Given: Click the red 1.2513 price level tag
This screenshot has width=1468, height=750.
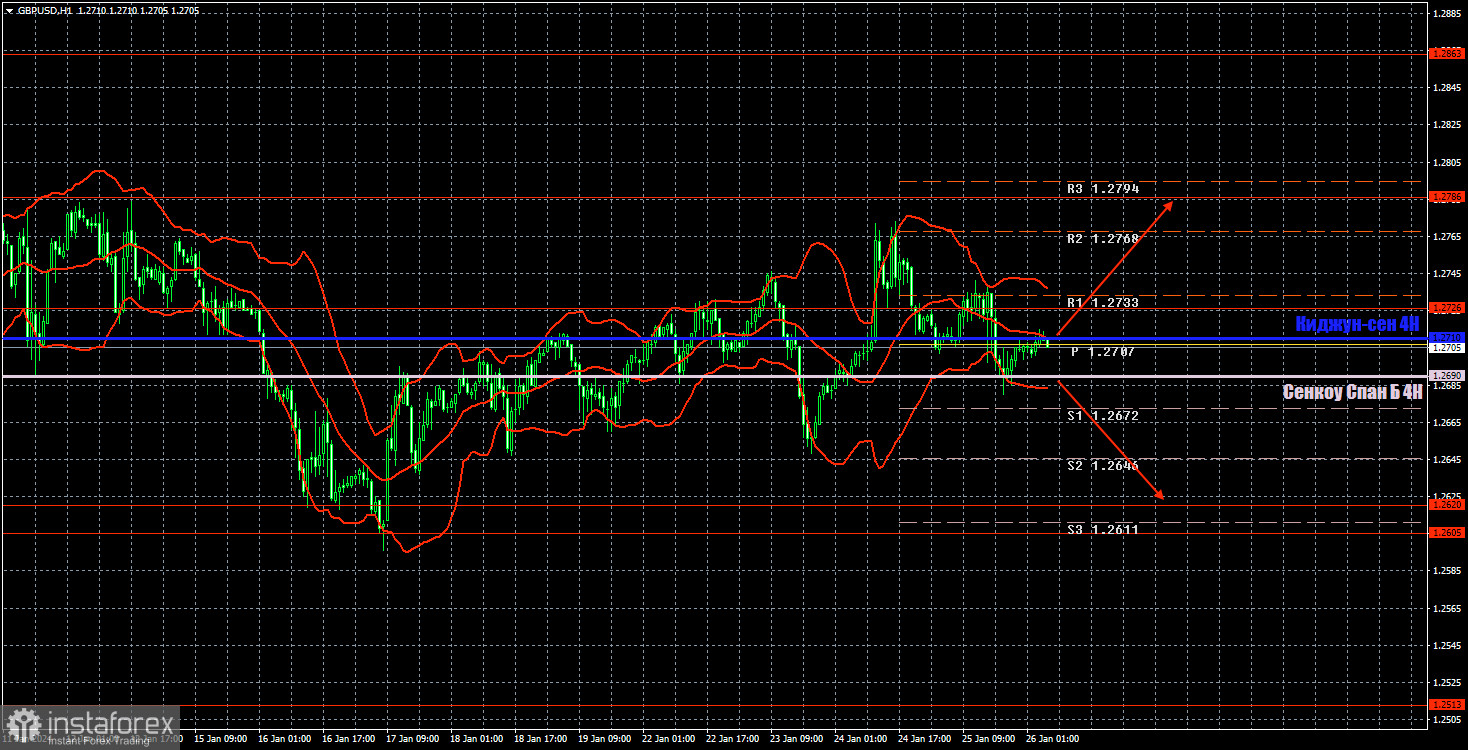Looking at the screenshot, I should click(x=1447, y=704).
